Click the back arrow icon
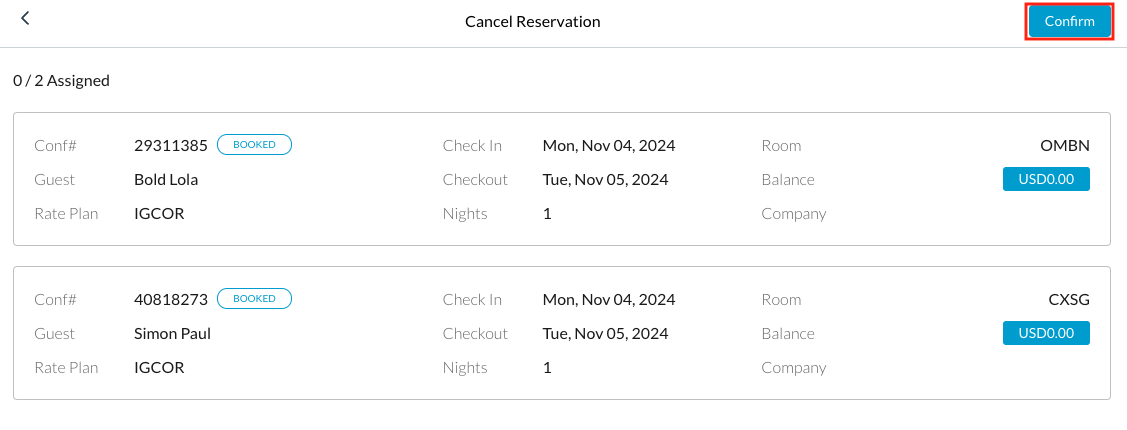1127x430 pixels. 26,18
